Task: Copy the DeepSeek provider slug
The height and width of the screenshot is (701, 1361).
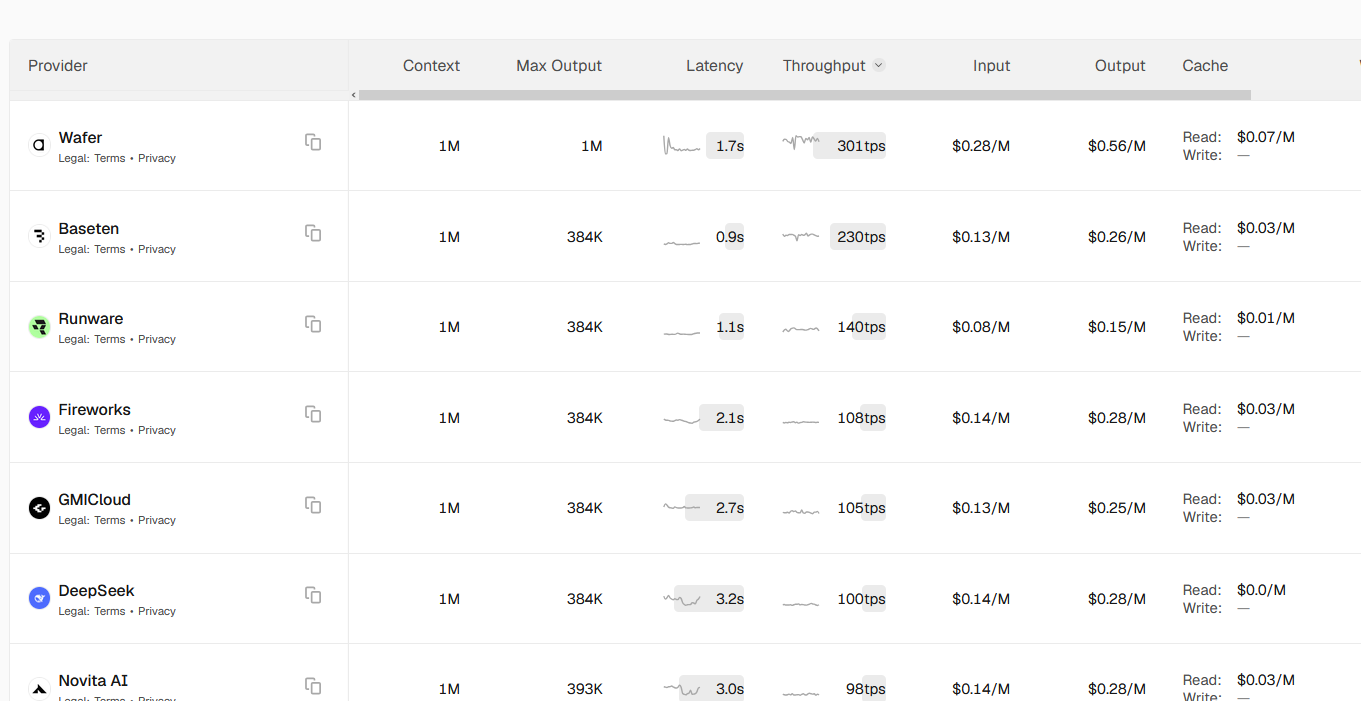Action: tap(313, 595)
